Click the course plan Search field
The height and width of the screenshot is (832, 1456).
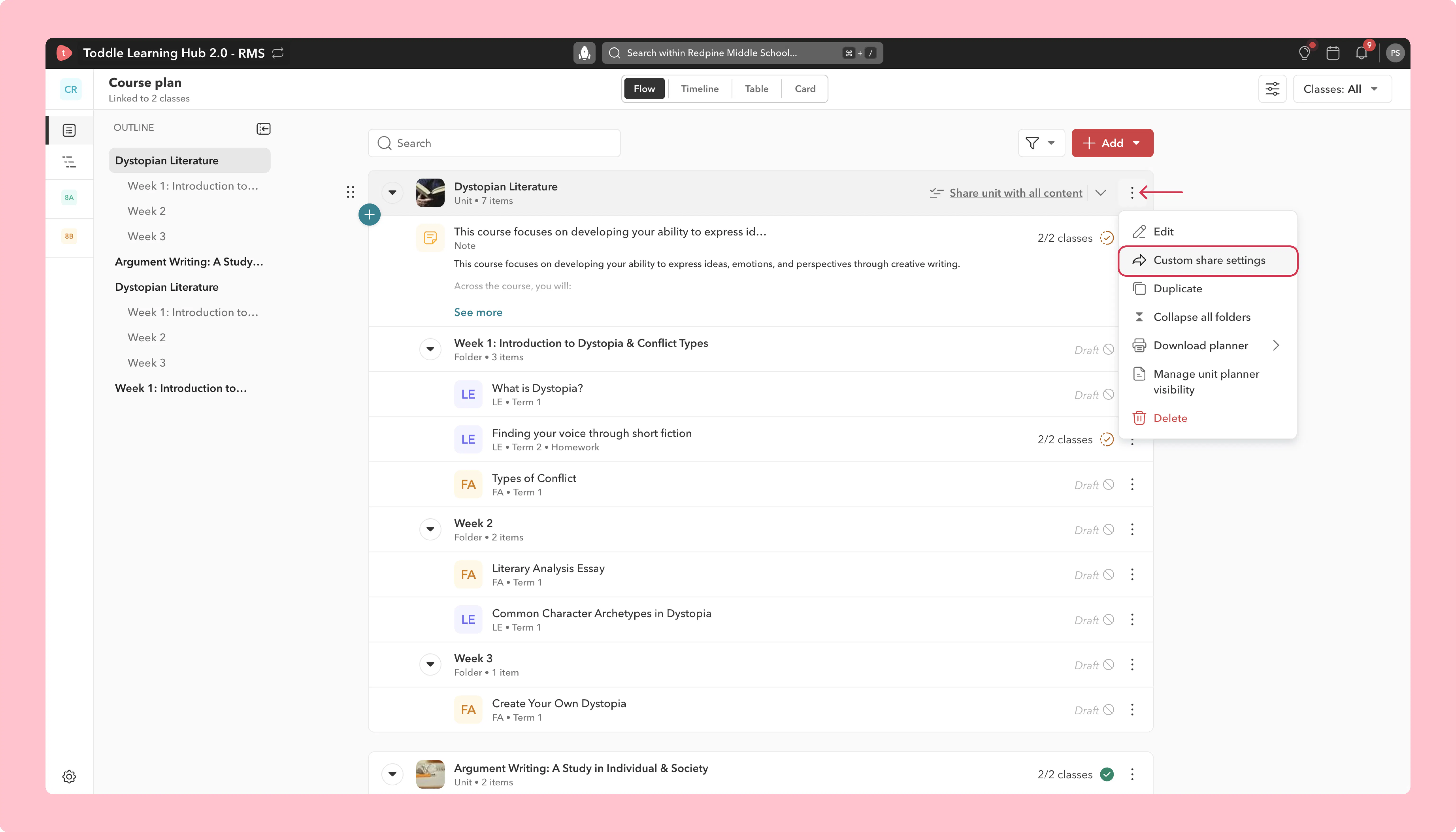(x=494, y=143)
